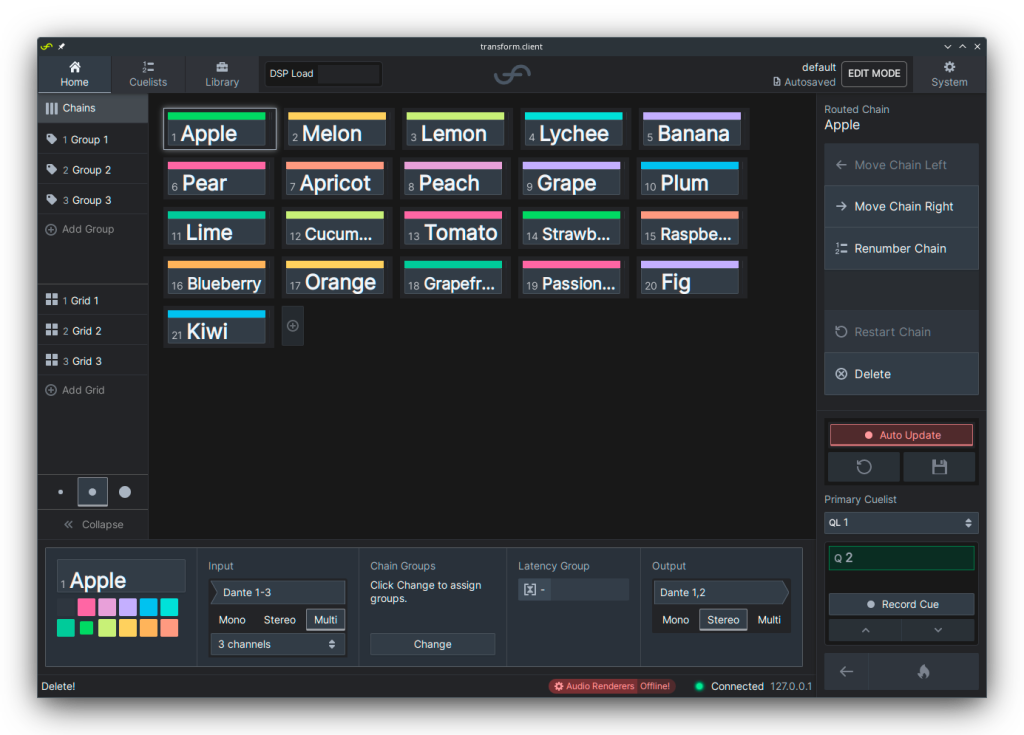Viewport: 1024px width, 735px height.
Task: Open the 3 channels dropdown
Action: pos(278,644)
